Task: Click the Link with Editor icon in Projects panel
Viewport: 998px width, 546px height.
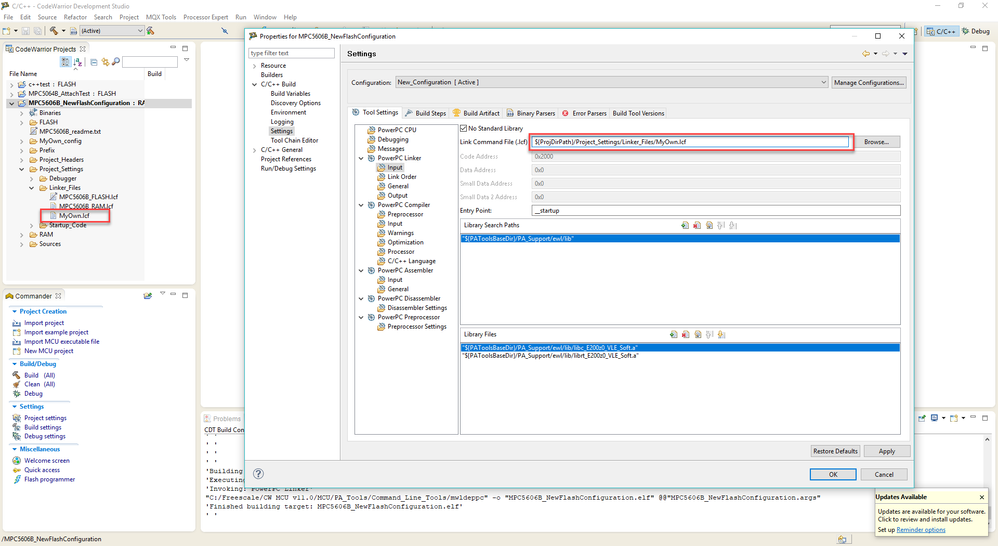Action: click(105, 62)
